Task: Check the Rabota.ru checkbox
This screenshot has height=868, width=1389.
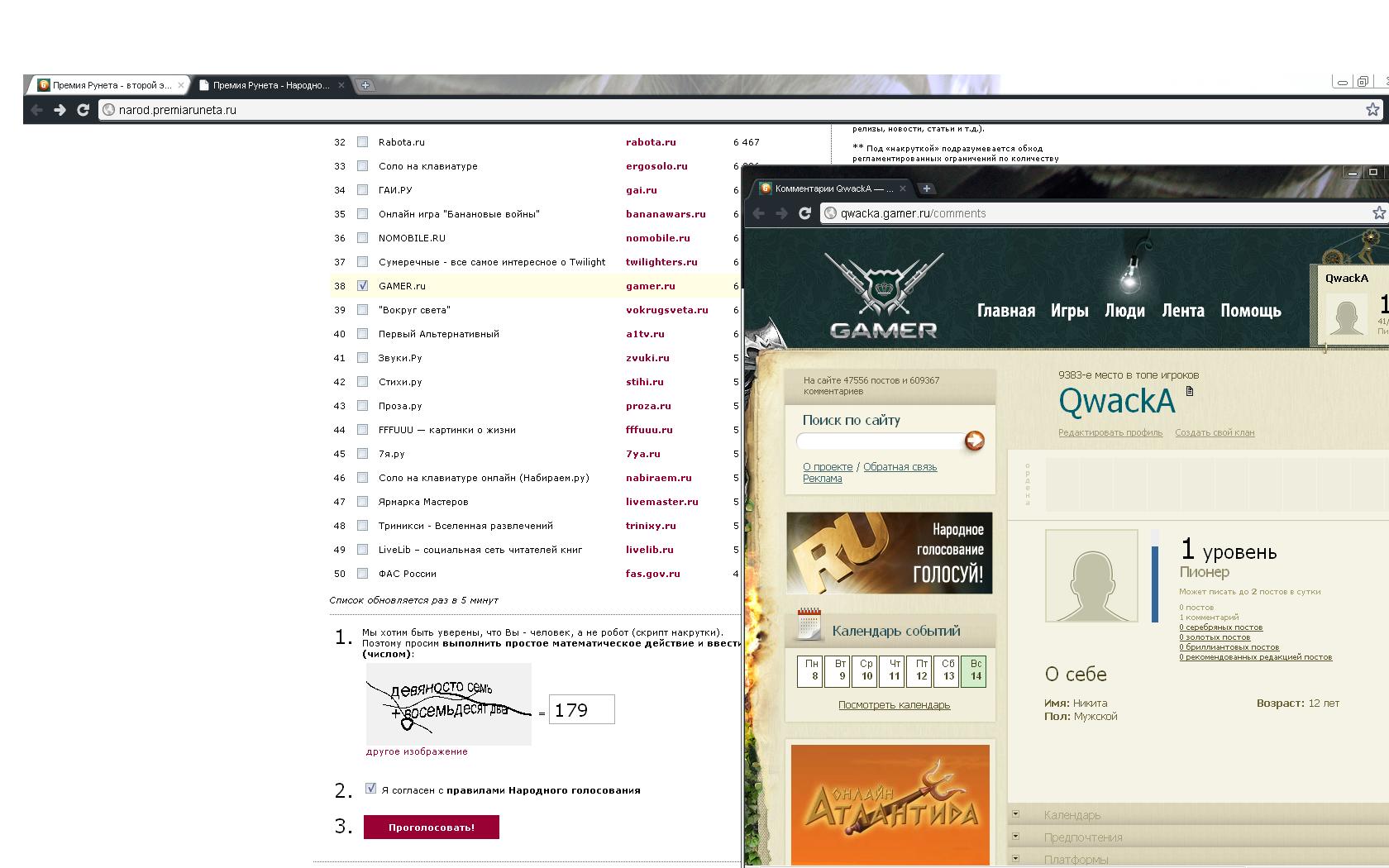Action: [362, 142]
